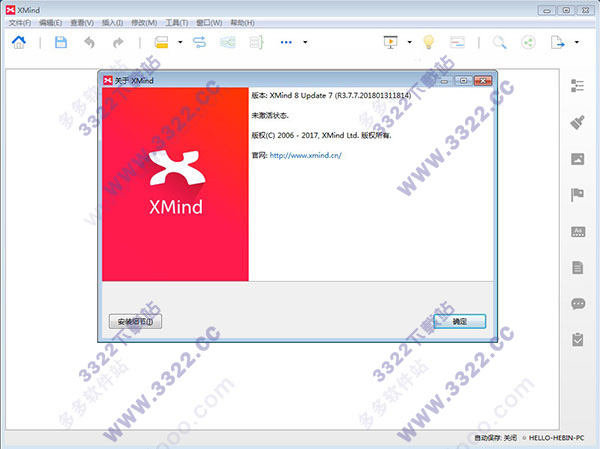Screen dimensions: 600x449
Task: Save the mind map
Action: [61, 42]
